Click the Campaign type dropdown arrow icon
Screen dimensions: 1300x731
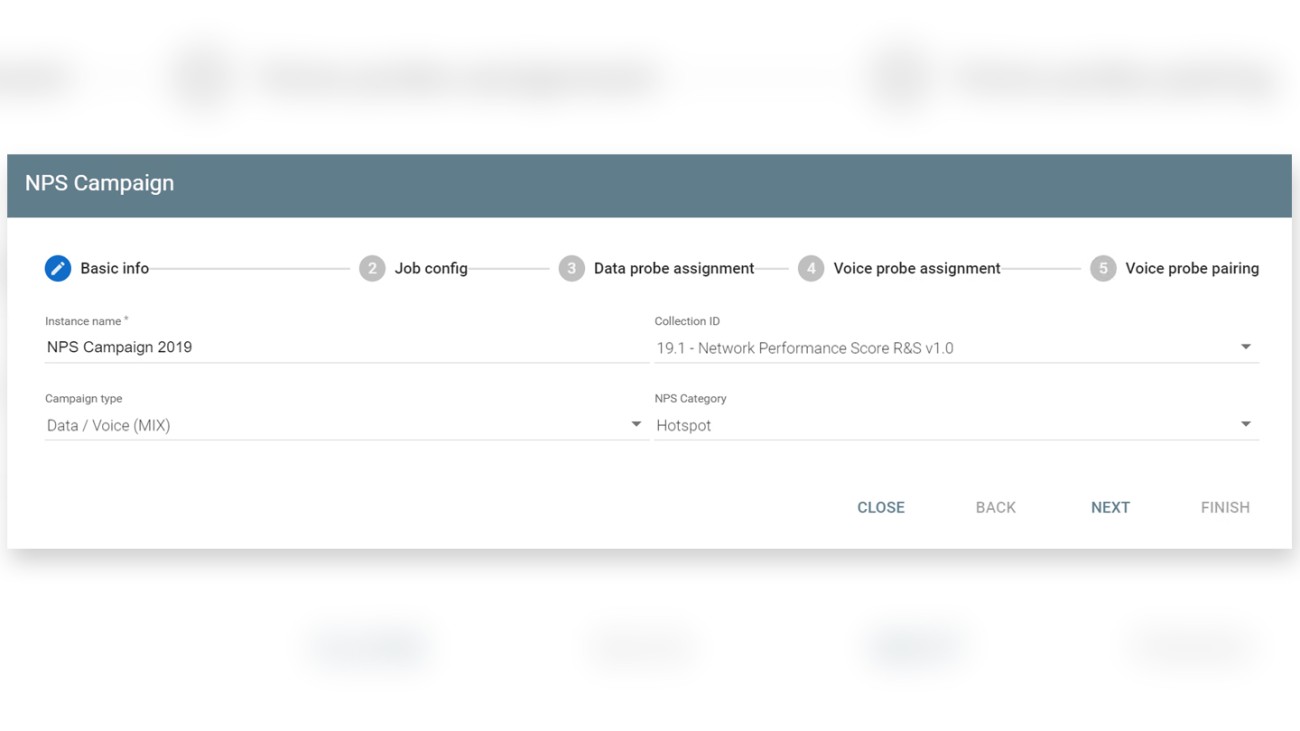point(637,424)
